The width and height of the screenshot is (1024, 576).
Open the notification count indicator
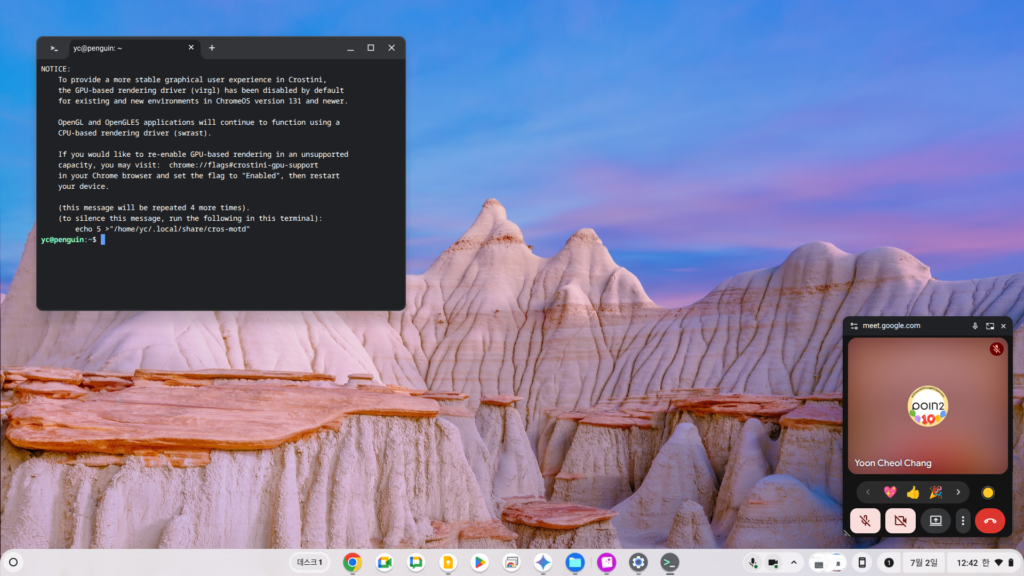pos(888,562)
